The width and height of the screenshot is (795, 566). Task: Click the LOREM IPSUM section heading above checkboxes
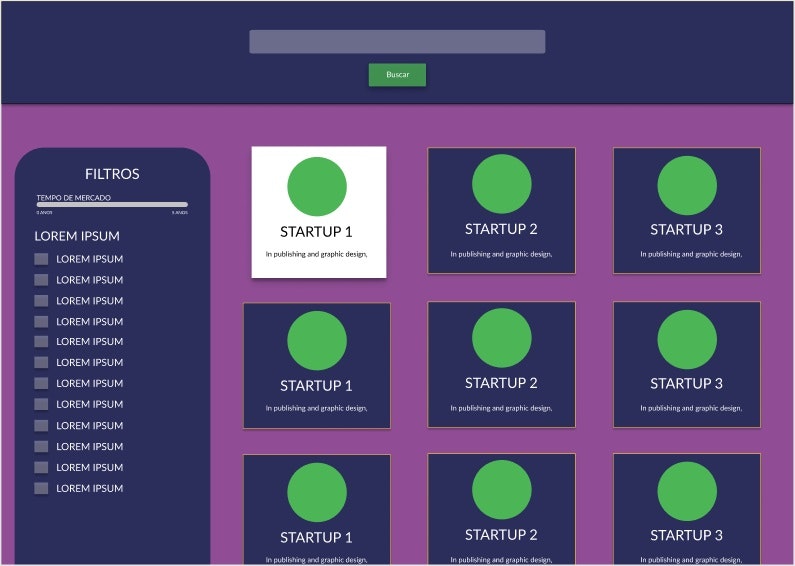pos(77,236)
